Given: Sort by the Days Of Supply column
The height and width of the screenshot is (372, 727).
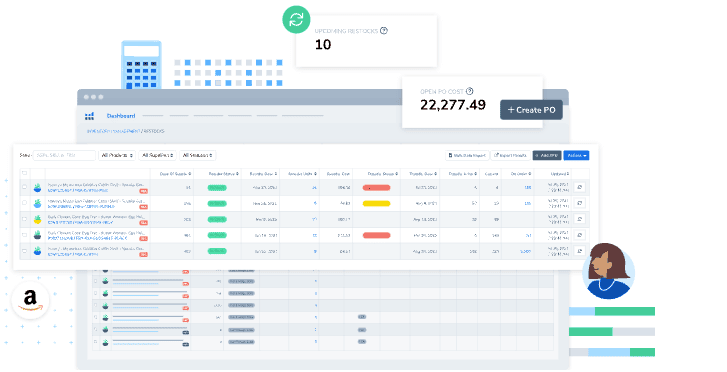Looking at the screenshot, I should pyautogui.click(x=175, y=174).
